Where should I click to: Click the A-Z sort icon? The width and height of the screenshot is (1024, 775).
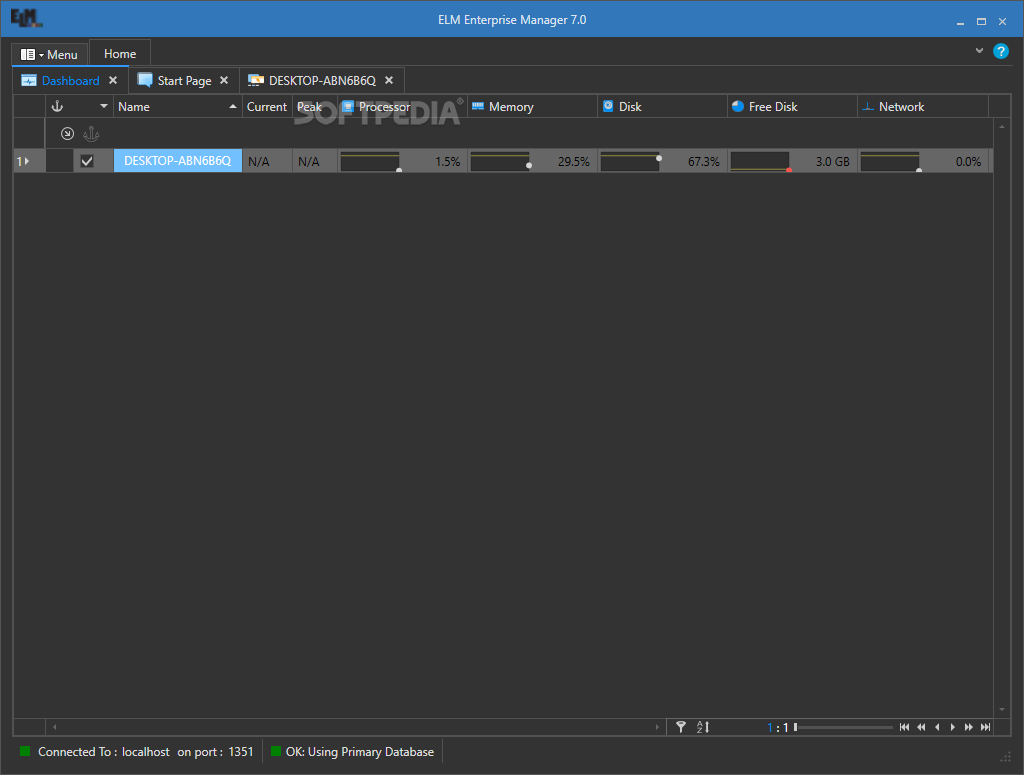tap(703, 727)
